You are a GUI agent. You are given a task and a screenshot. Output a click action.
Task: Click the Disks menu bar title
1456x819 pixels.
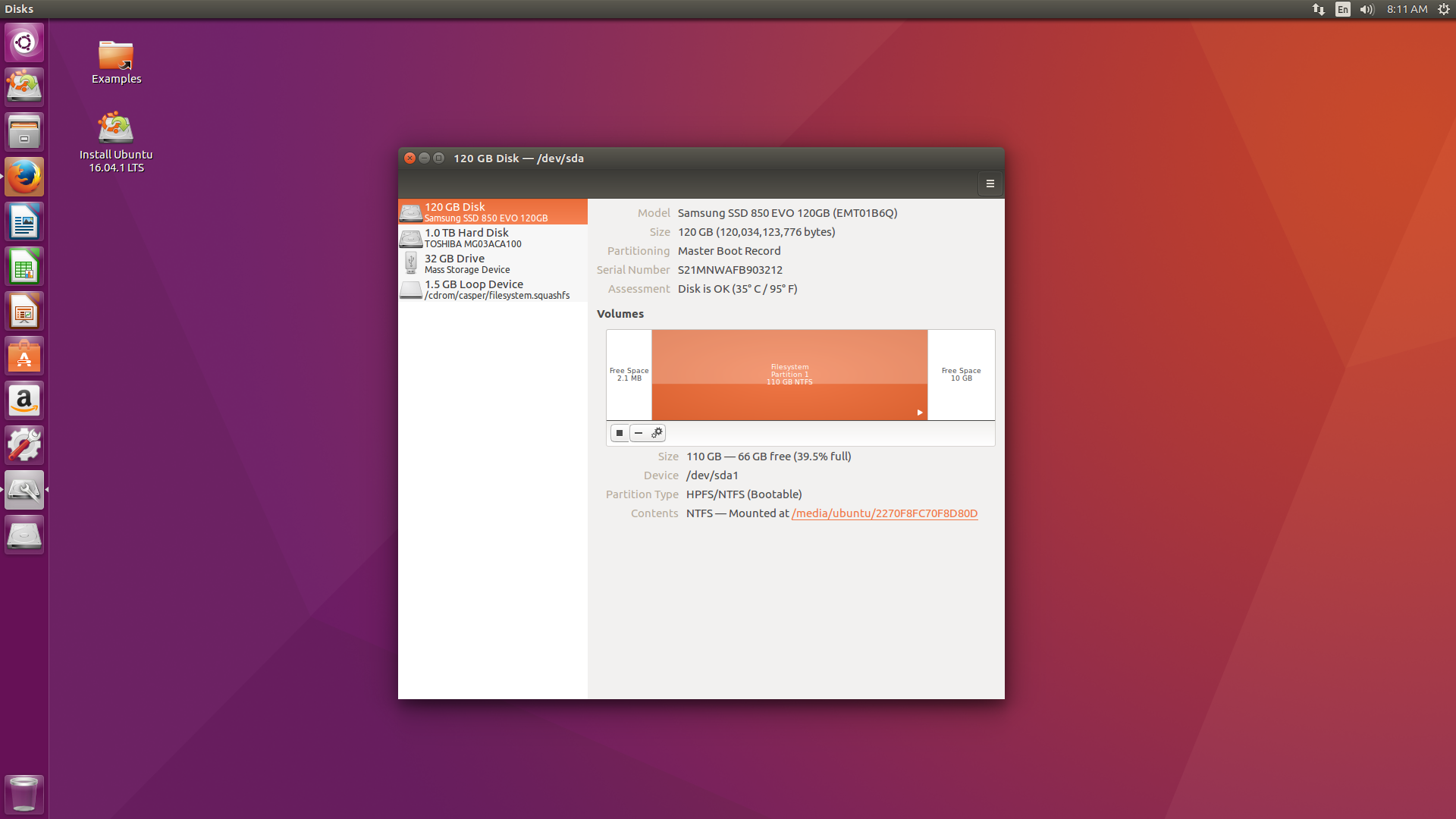[x=19, y=9]
